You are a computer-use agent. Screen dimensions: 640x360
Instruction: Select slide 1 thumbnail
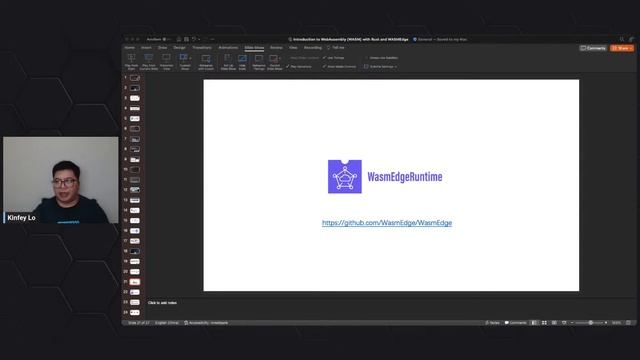(135, 78)
